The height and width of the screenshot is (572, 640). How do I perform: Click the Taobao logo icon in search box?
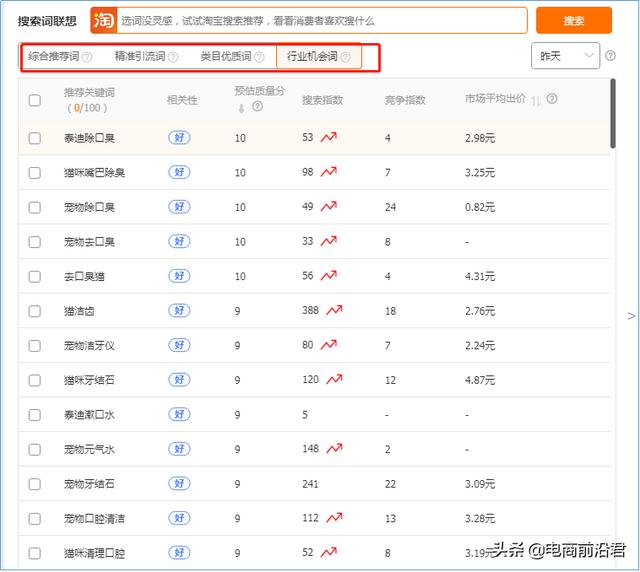(104, 20)
